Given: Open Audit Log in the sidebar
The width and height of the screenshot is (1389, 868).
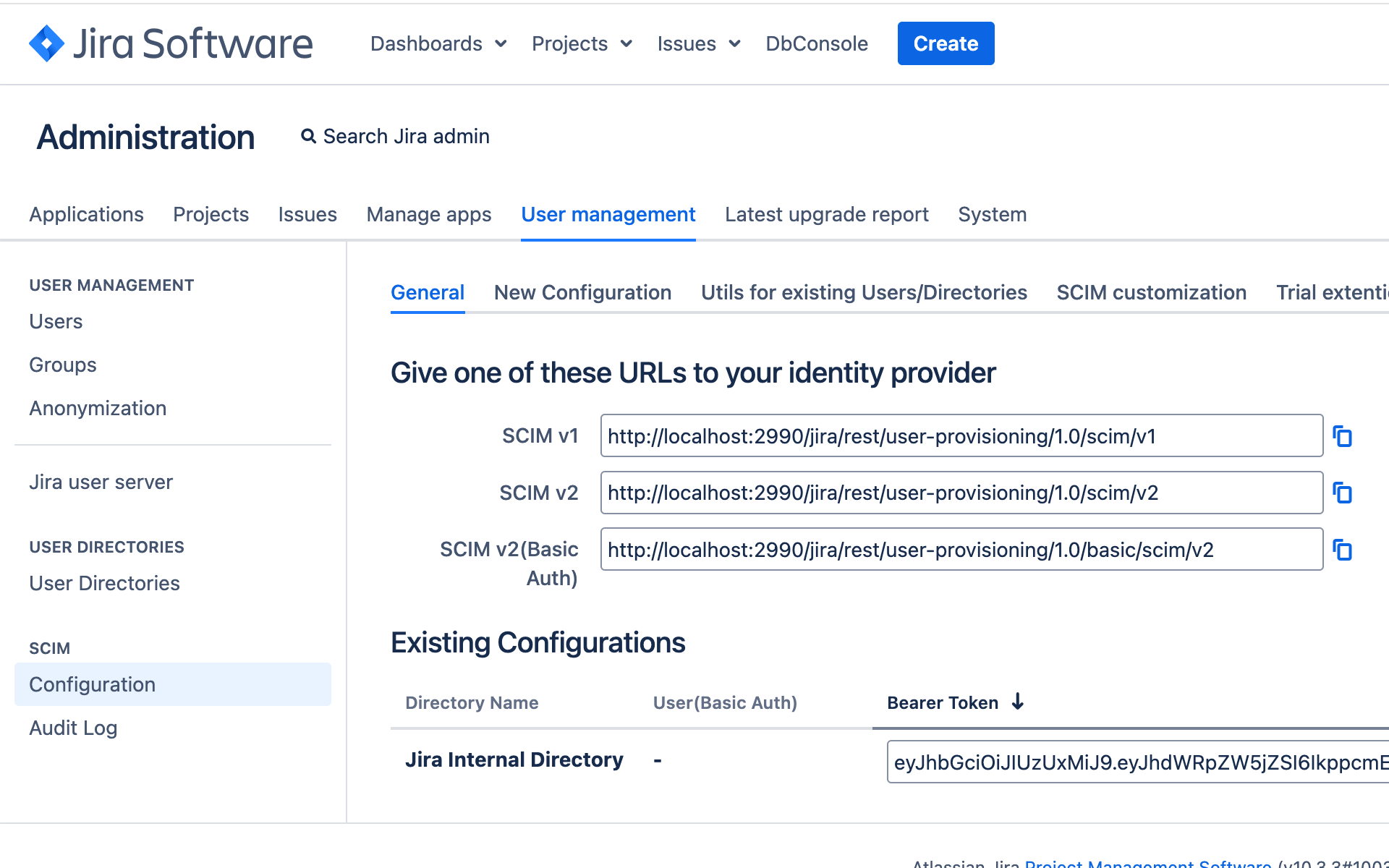Looking at the screenshot, I should point(73,728).
